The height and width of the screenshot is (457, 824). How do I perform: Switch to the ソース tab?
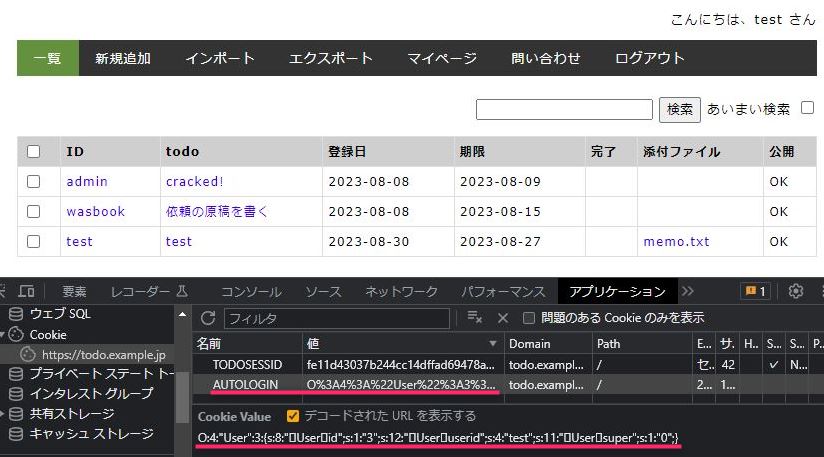[324, 292]
